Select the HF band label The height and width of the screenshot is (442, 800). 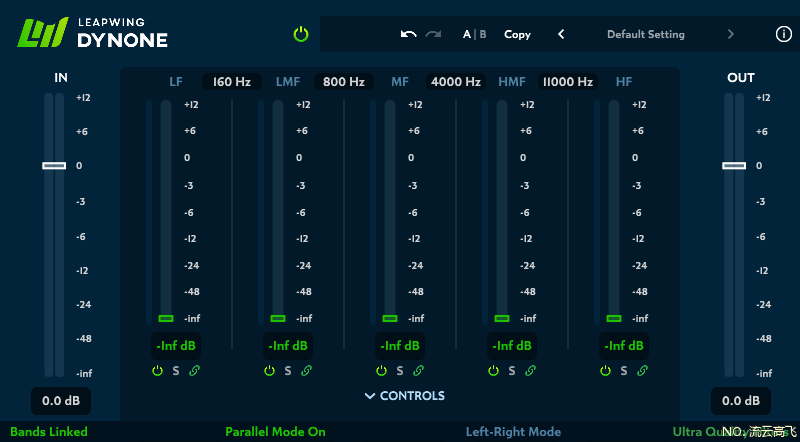624,82
